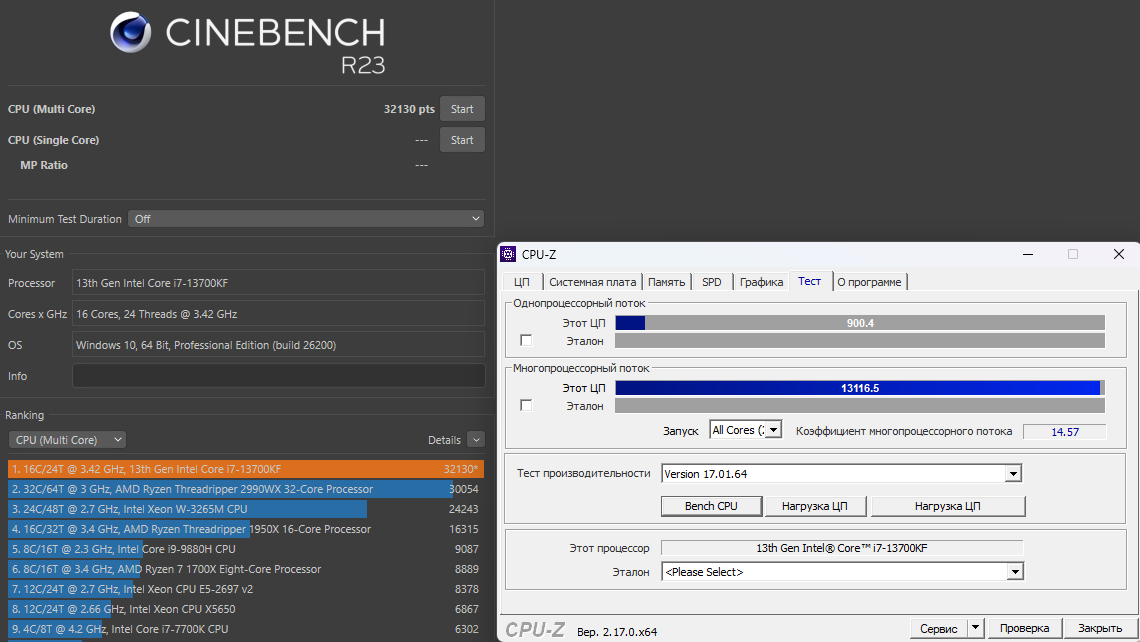1140x642 pixels.
Task: Start the CPU (Multi Core) test
Action: [x=462, y=109]
